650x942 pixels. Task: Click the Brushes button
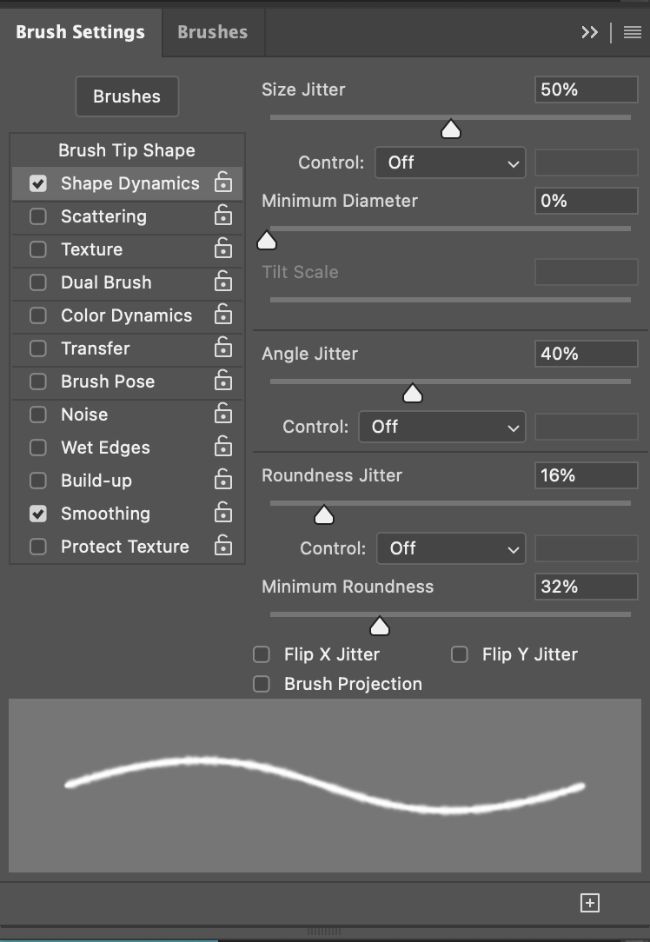pos(127,96)
